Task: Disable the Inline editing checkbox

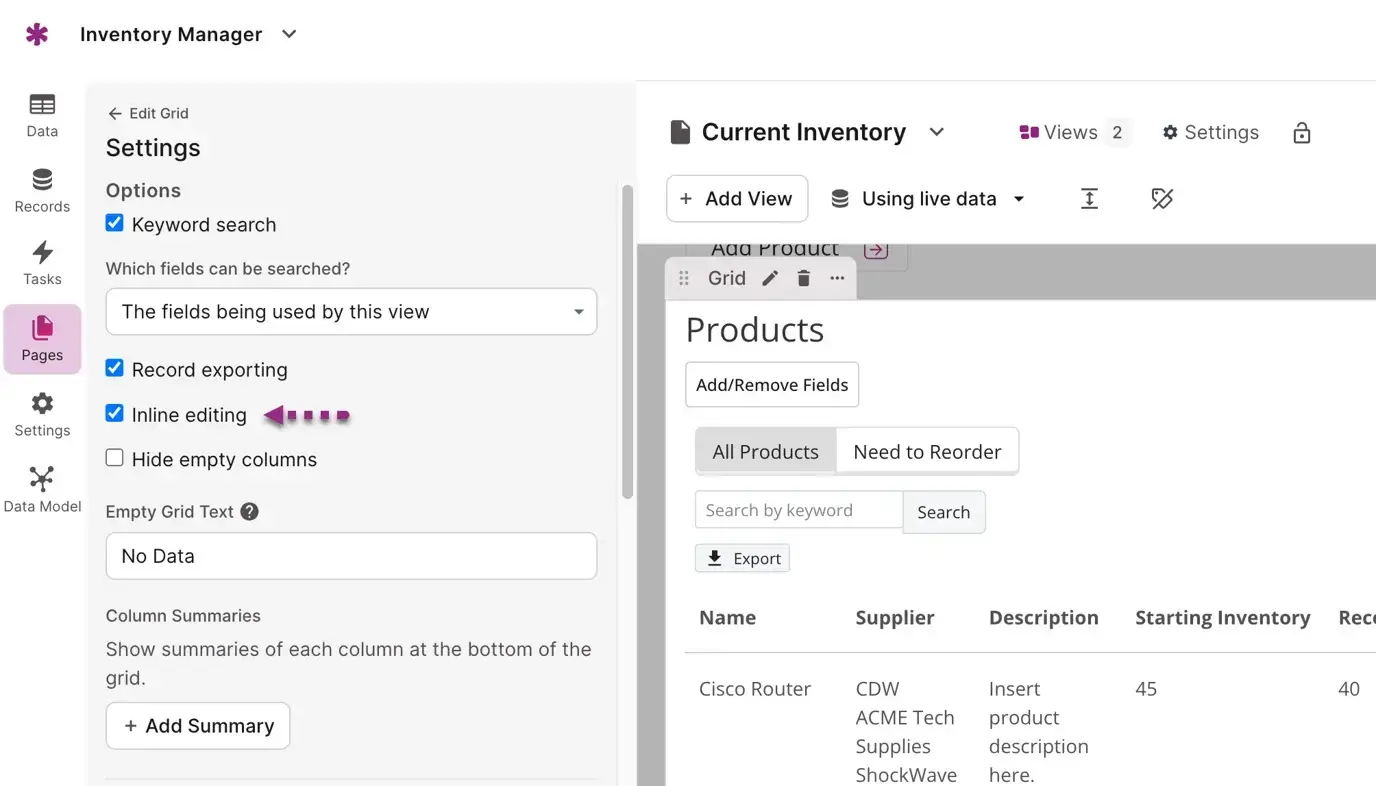Action: click(115, 413)
